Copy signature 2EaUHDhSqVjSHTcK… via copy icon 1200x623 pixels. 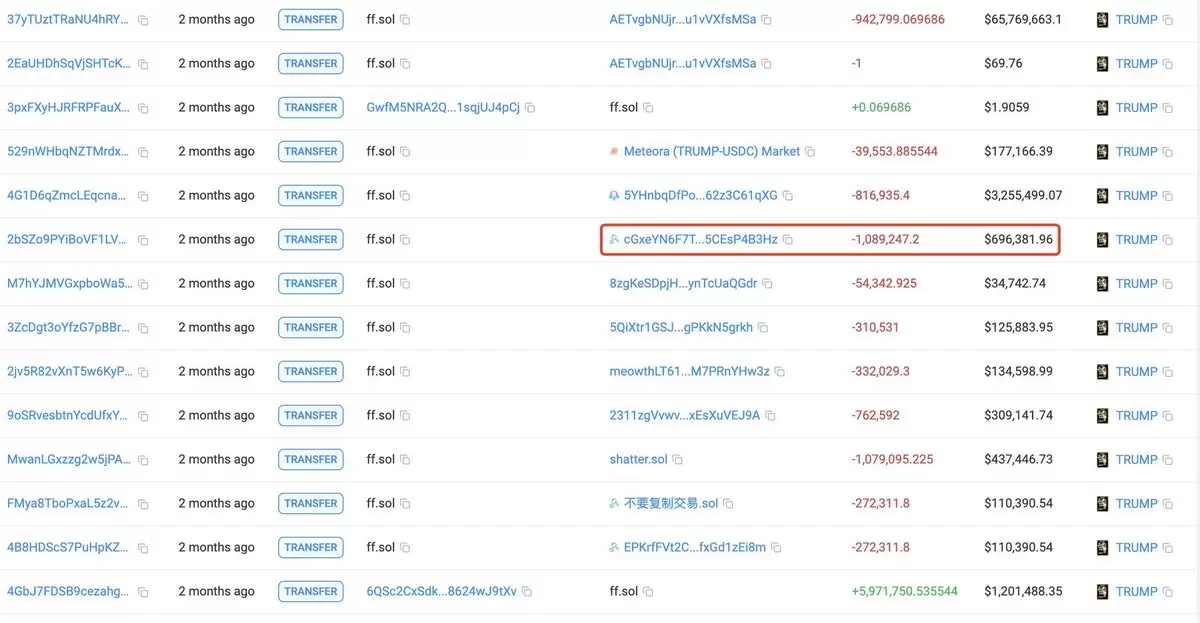pos(143,64)
